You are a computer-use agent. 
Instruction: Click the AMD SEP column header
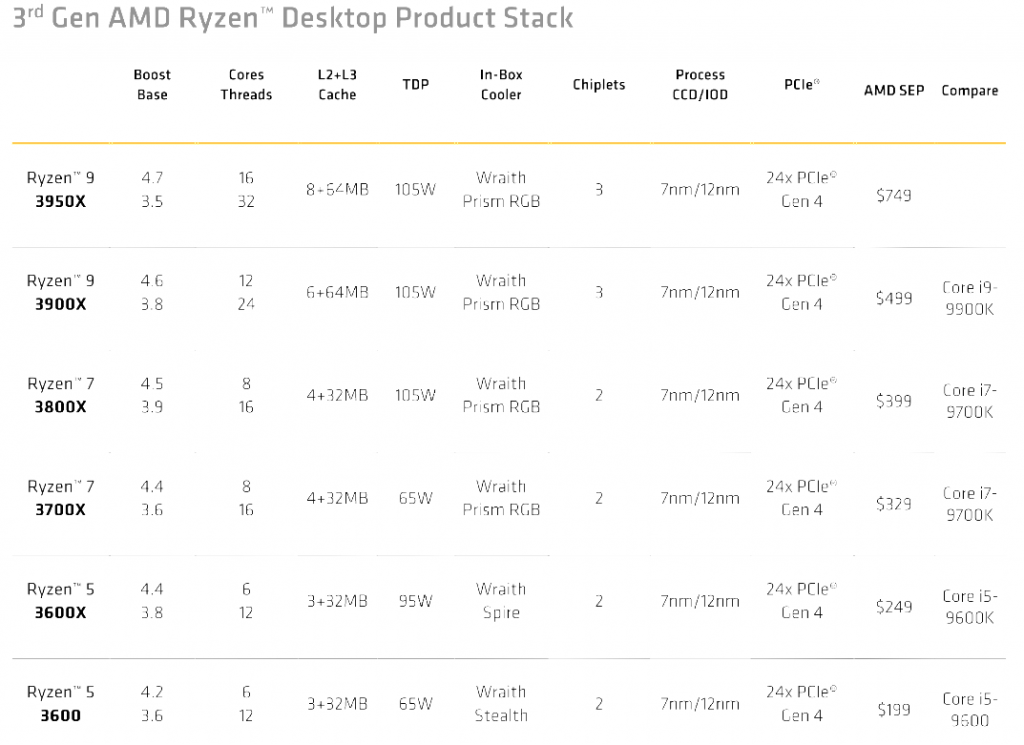(x=894, y=90)
